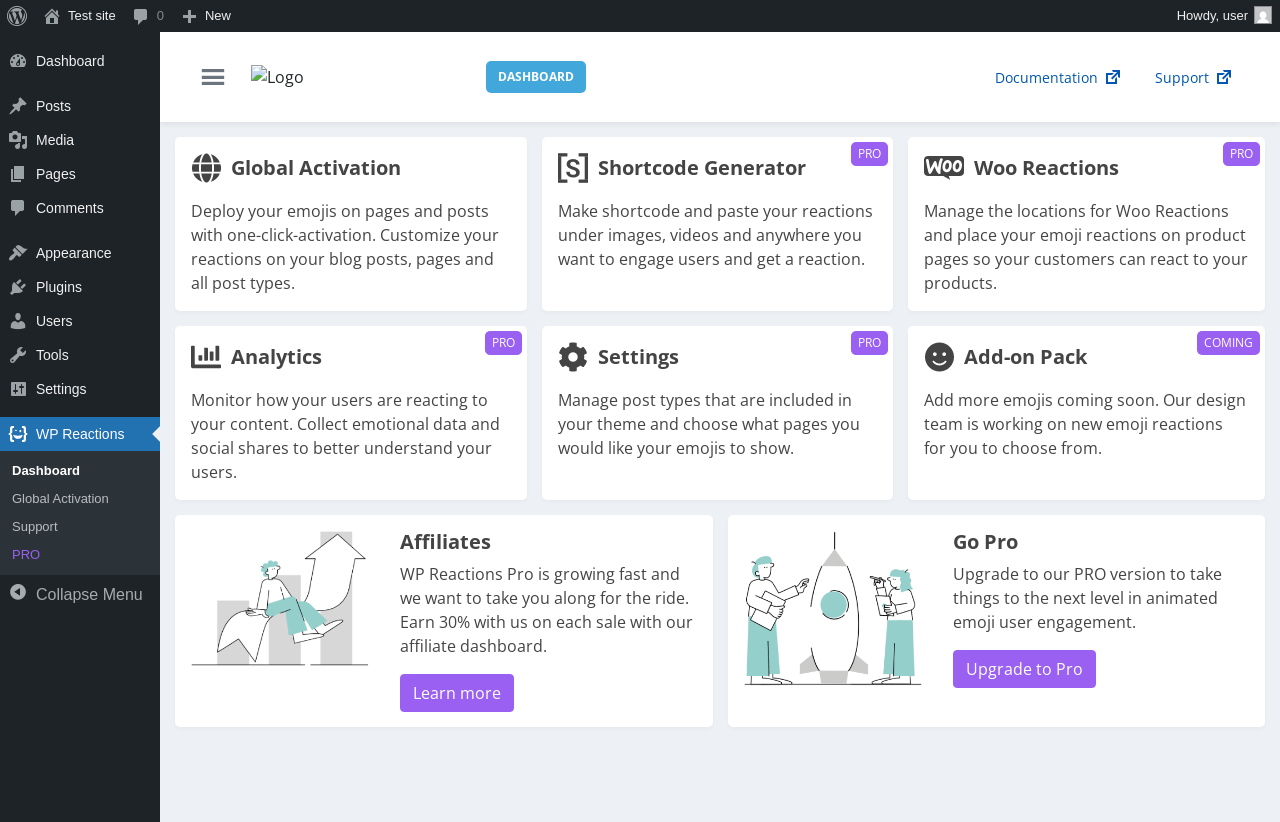This screenshot has width=1280, height=822.
Task: Click the Add-on Pack smiley icon
Action: pos(939,357)
